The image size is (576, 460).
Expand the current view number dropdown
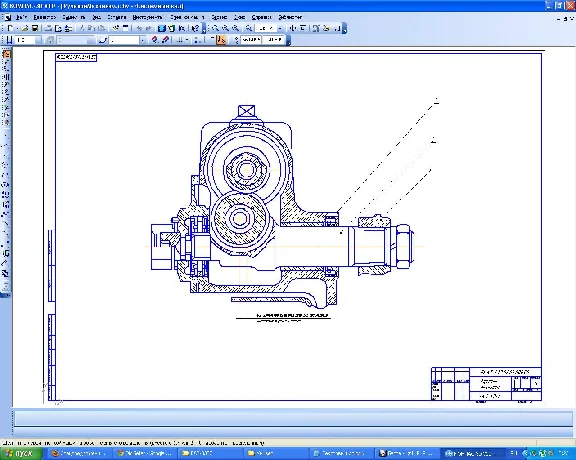[x=90, y=40]
